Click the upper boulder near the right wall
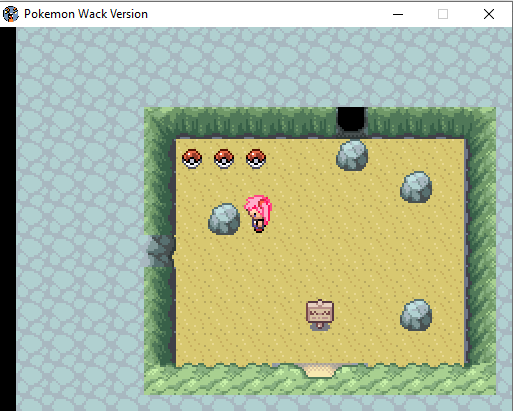The image size is (513, 411). [416, 187]
